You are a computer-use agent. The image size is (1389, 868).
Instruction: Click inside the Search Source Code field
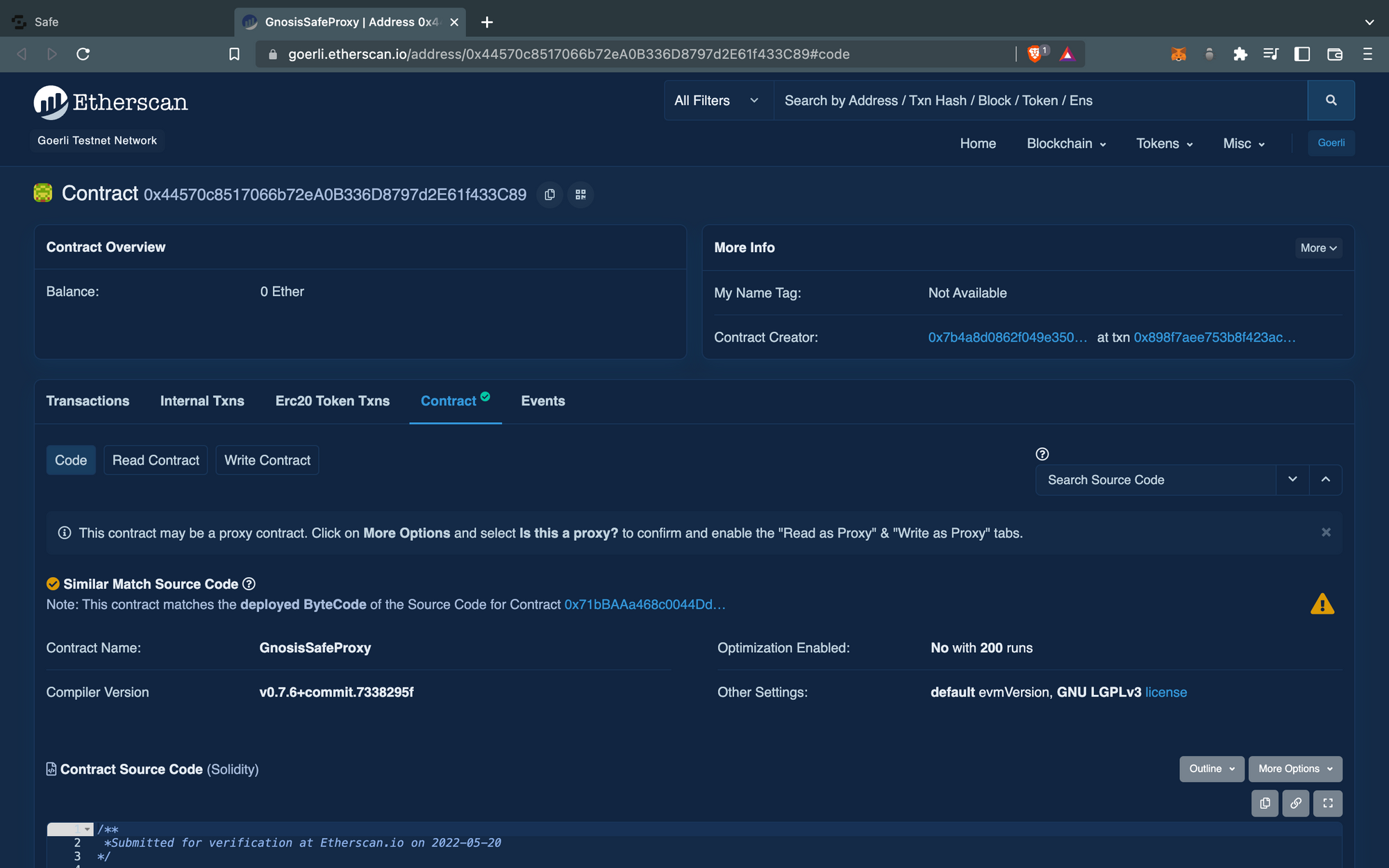pos(1153,479)
